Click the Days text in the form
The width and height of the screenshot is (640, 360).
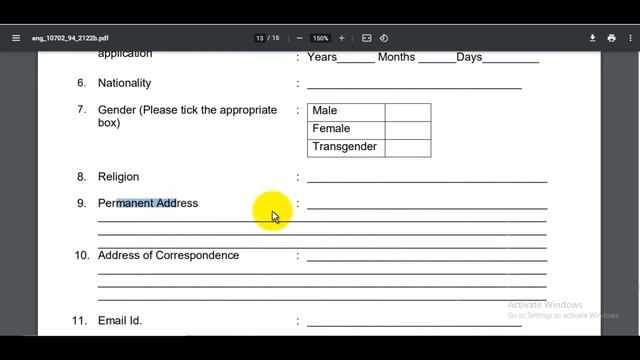coord(469,57)
